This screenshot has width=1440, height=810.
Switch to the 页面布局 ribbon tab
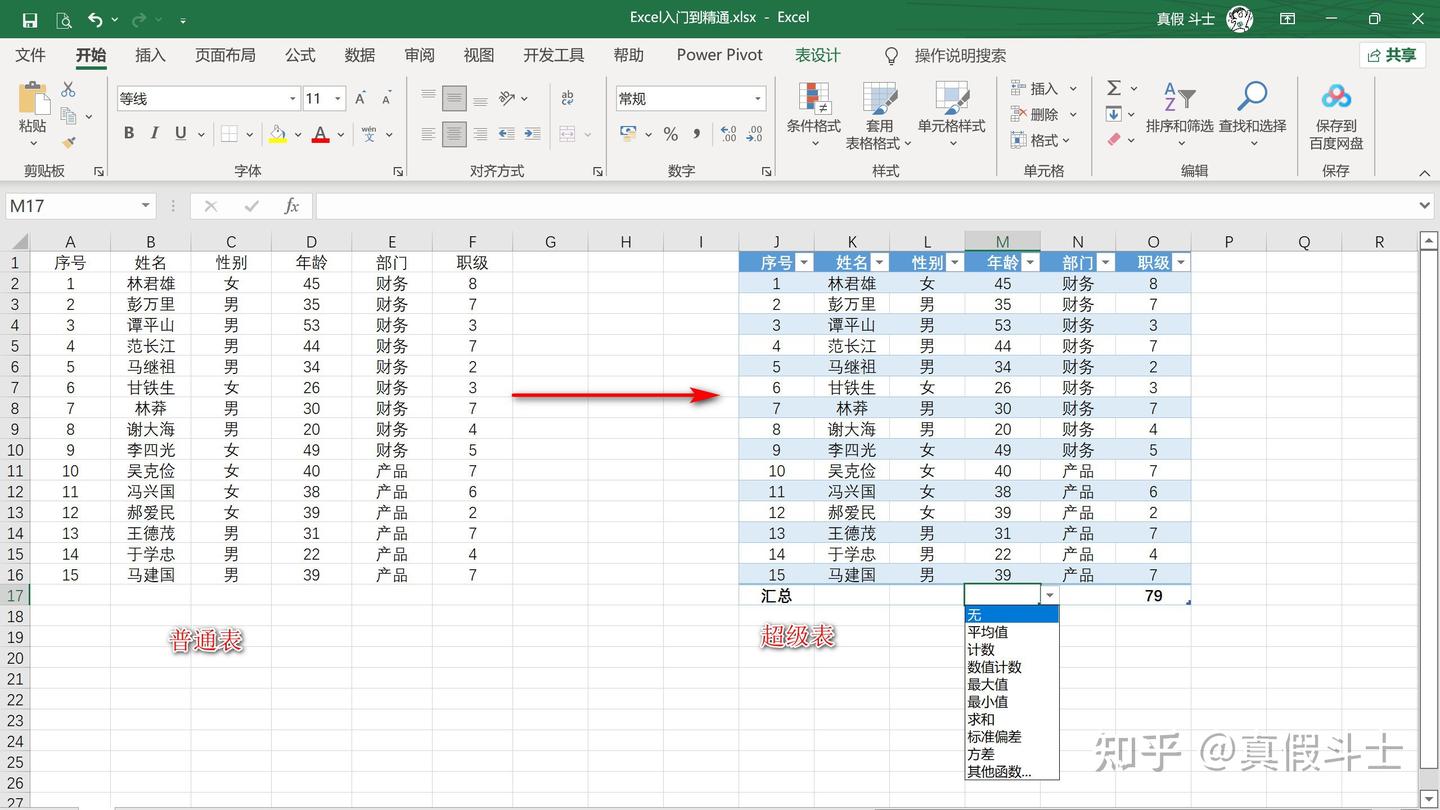click(225, 55)
